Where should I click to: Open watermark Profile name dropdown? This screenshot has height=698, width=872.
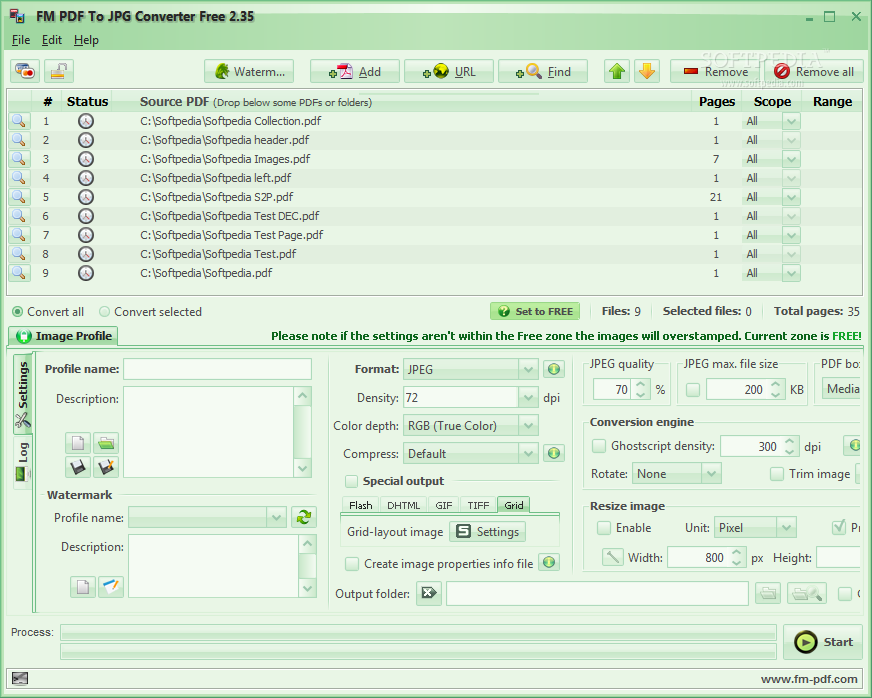(276, 517)
